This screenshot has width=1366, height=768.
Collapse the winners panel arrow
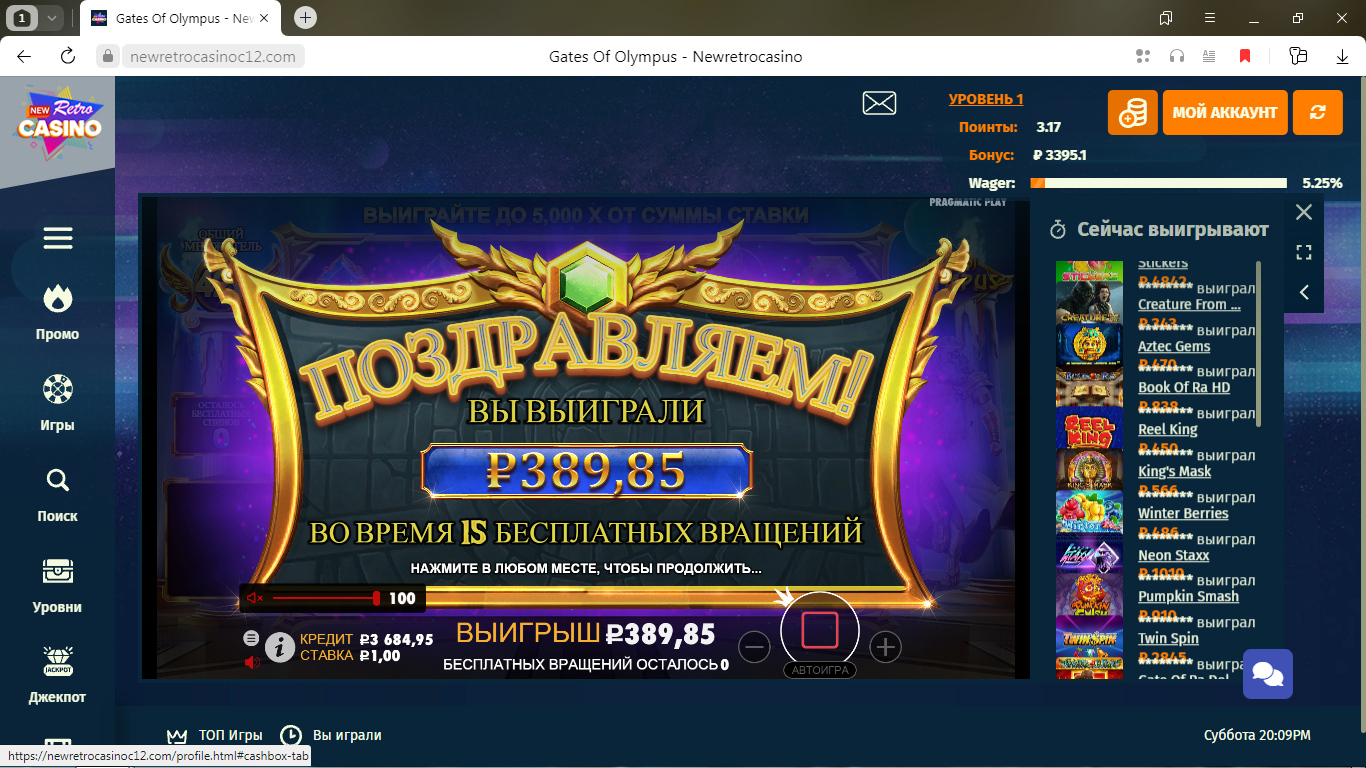coord(1304,292)
